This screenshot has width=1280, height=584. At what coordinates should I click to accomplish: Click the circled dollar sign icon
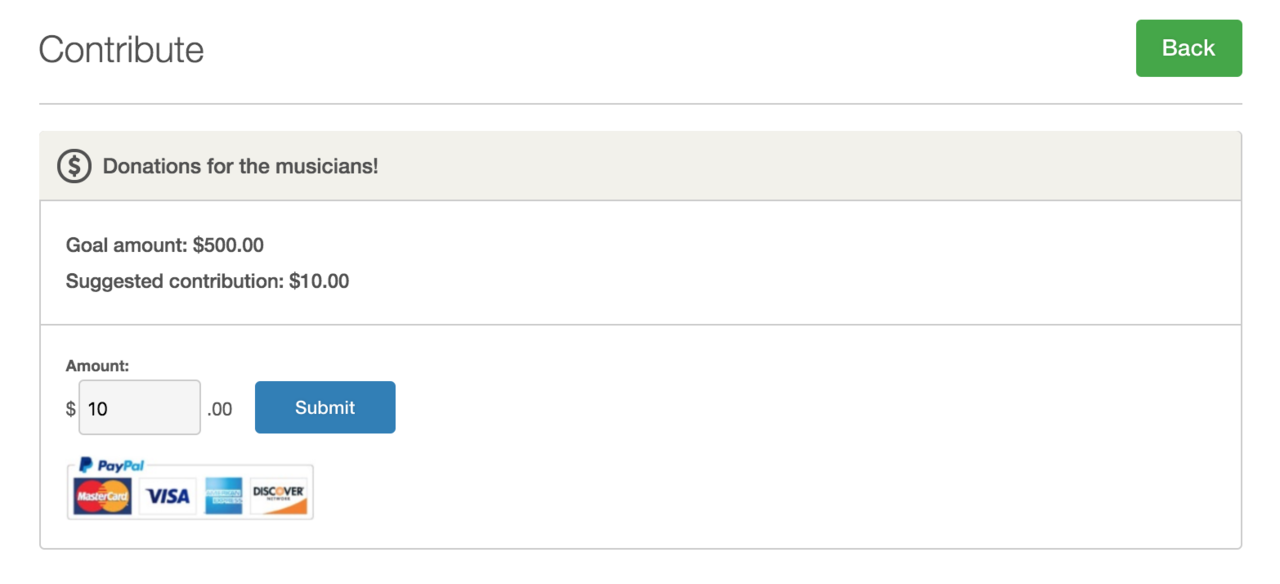click(74, 166)
